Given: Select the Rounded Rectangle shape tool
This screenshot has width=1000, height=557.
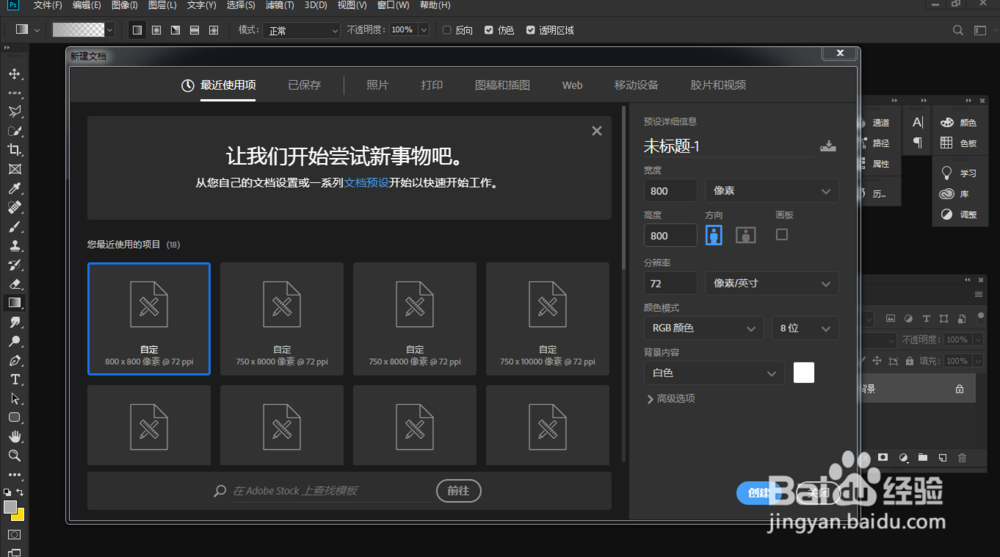Looking at the screenshot, I should click(x=15, y=418).
